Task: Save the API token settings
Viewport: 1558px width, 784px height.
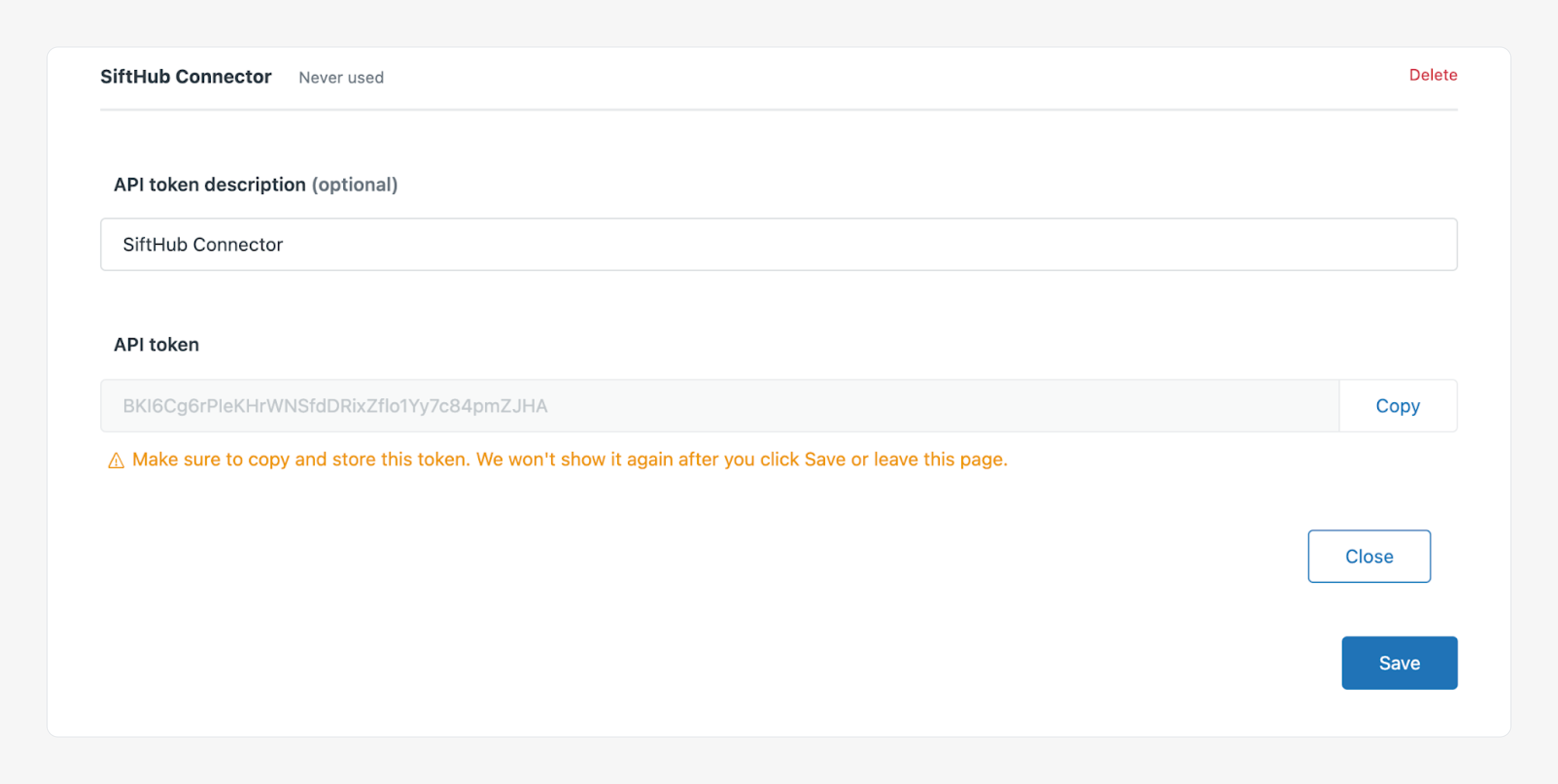Action: coord(1399,663)
